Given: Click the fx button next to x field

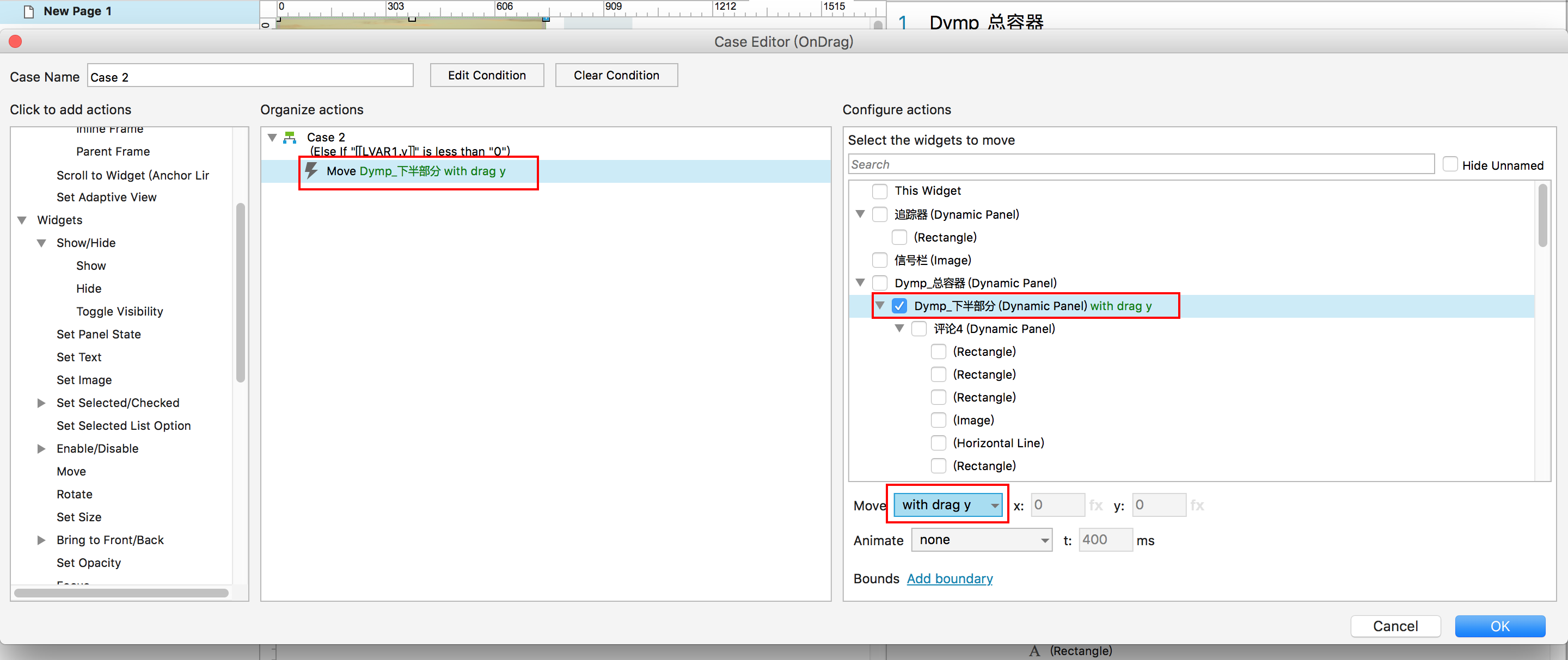Looking at the screenshot, I should click(x=1095, y=505).
